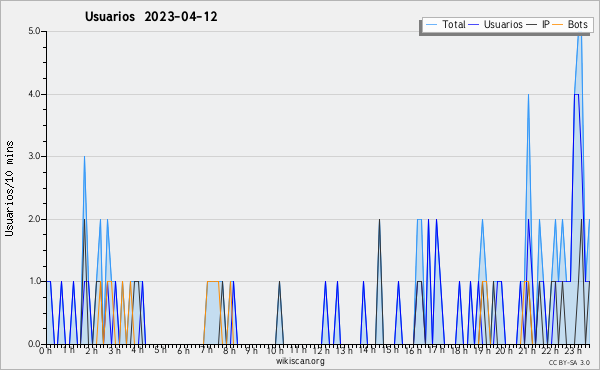The height and width of the screenshot is (370, 600).
Task: Click the orange Bots legend line
Action: [x=558, y=25]
